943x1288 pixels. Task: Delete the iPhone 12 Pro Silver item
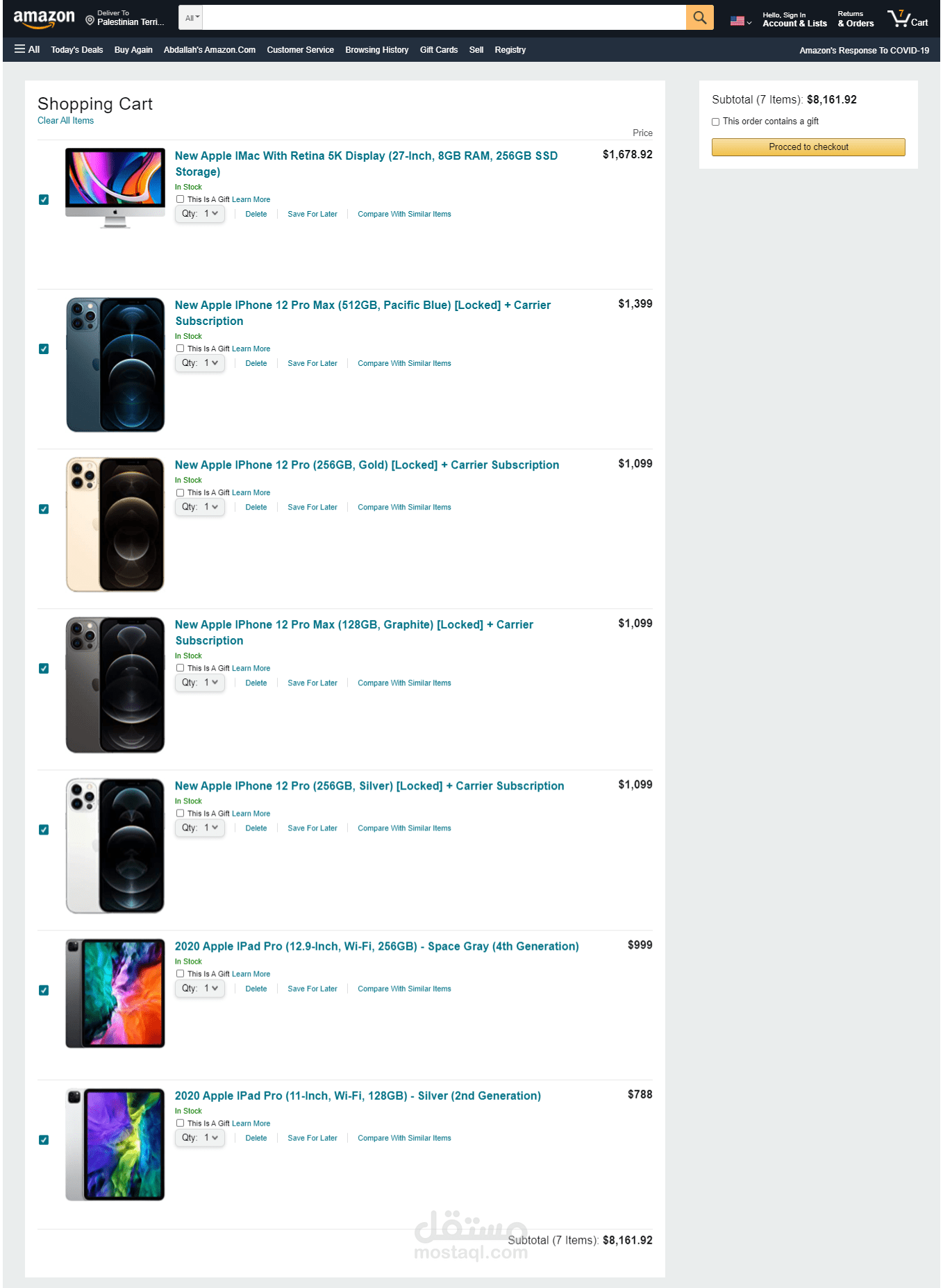(x=256, y=828)
